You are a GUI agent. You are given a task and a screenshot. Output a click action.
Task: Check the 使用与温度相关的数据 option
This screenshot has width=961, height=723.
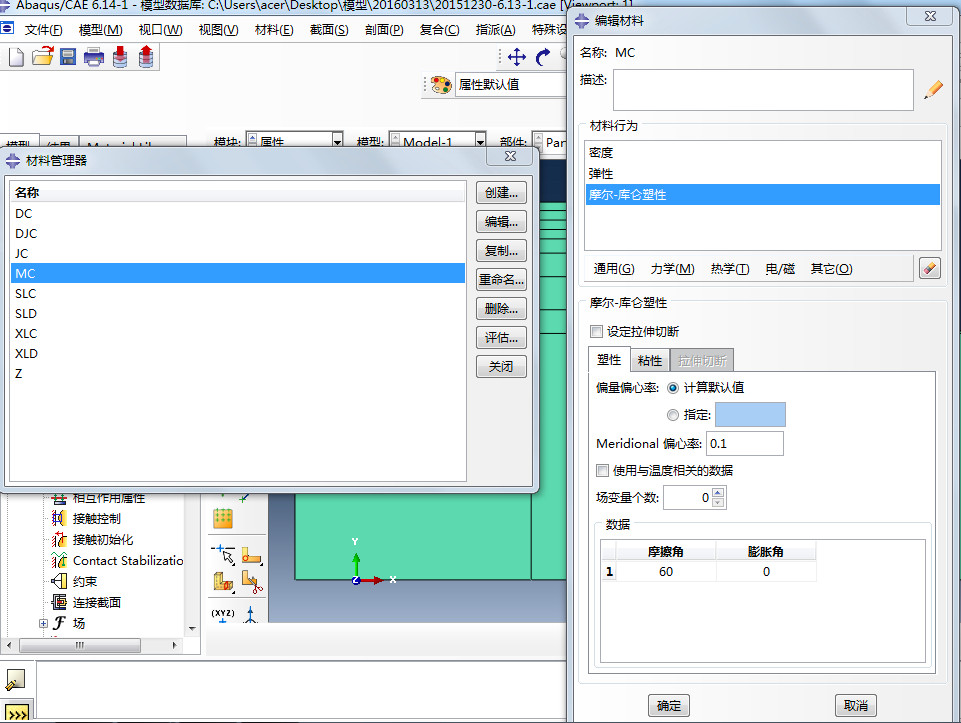(602, 470)
